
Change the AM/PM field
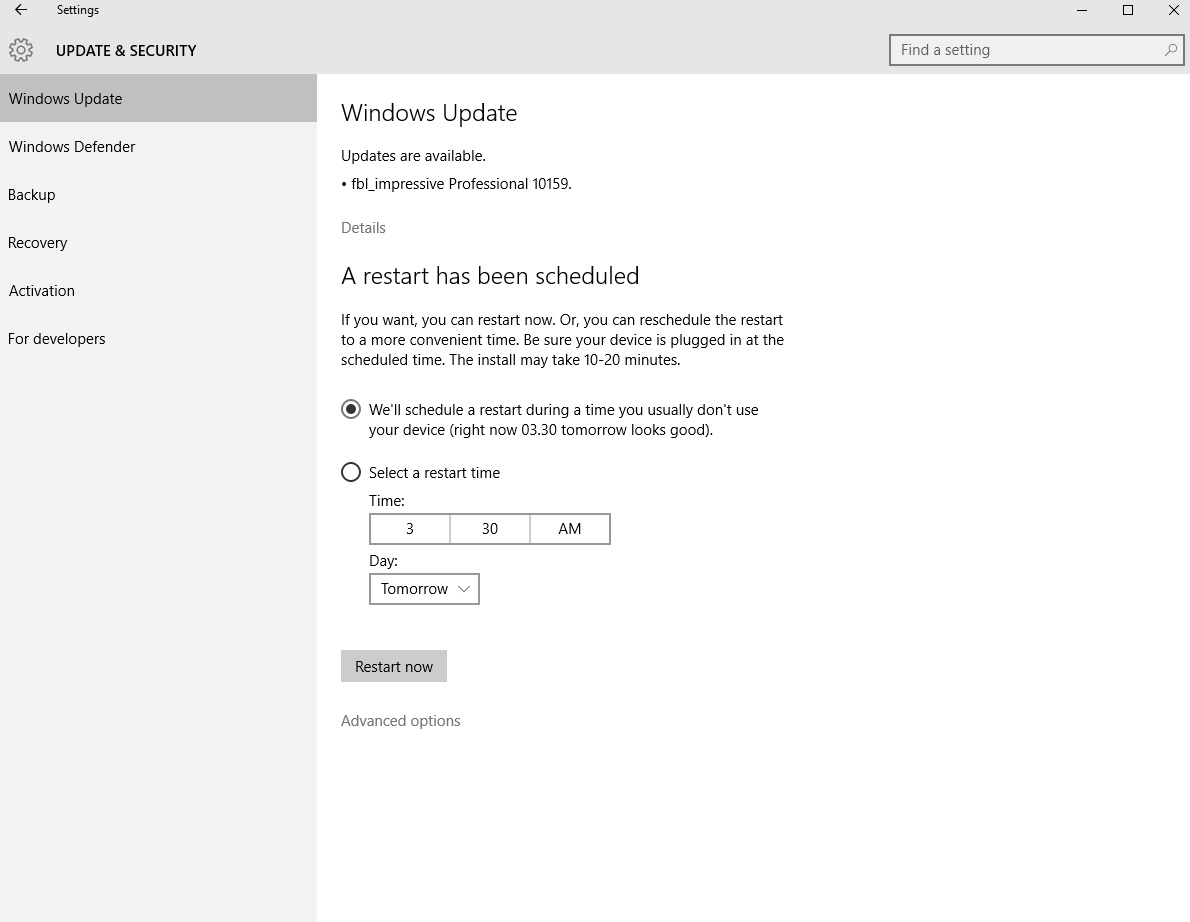pos(570,529)
